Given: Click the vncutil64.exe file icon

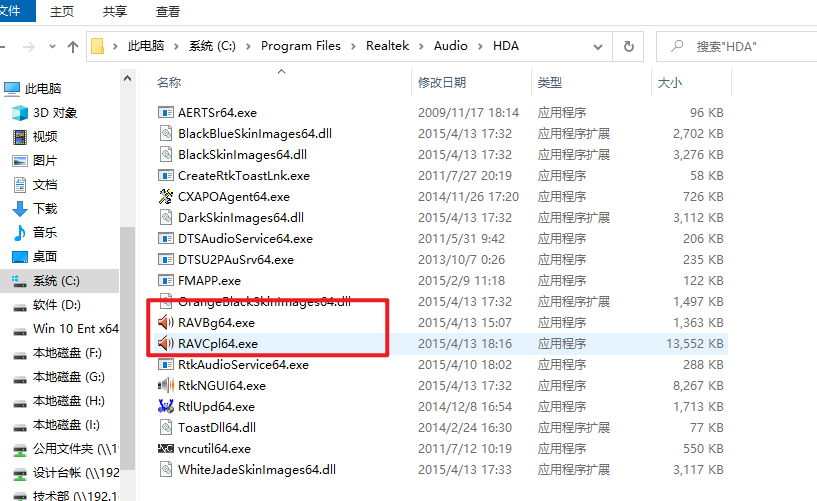Looking at the screenshot, I should [x=166, y=448].
